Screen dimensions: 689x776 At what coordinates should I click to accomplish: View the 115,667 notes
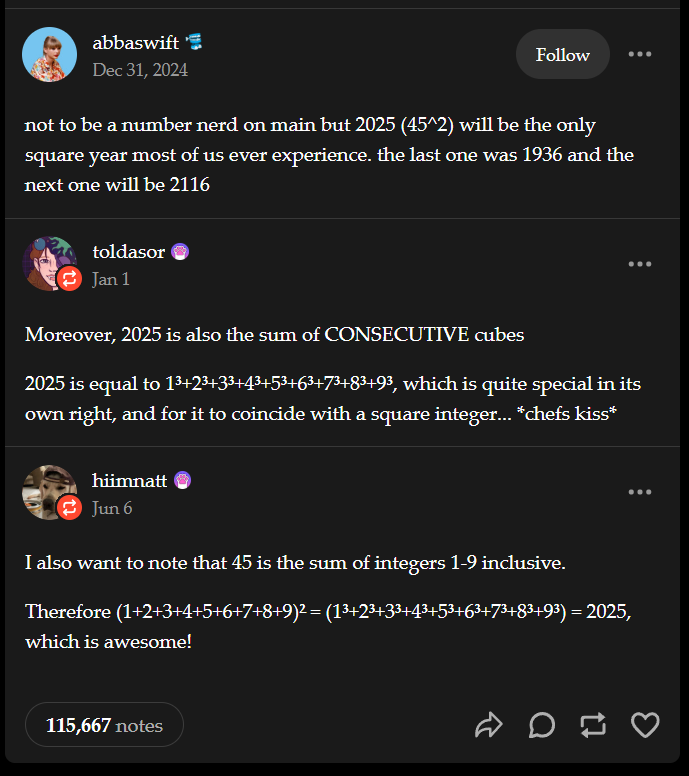104,725
